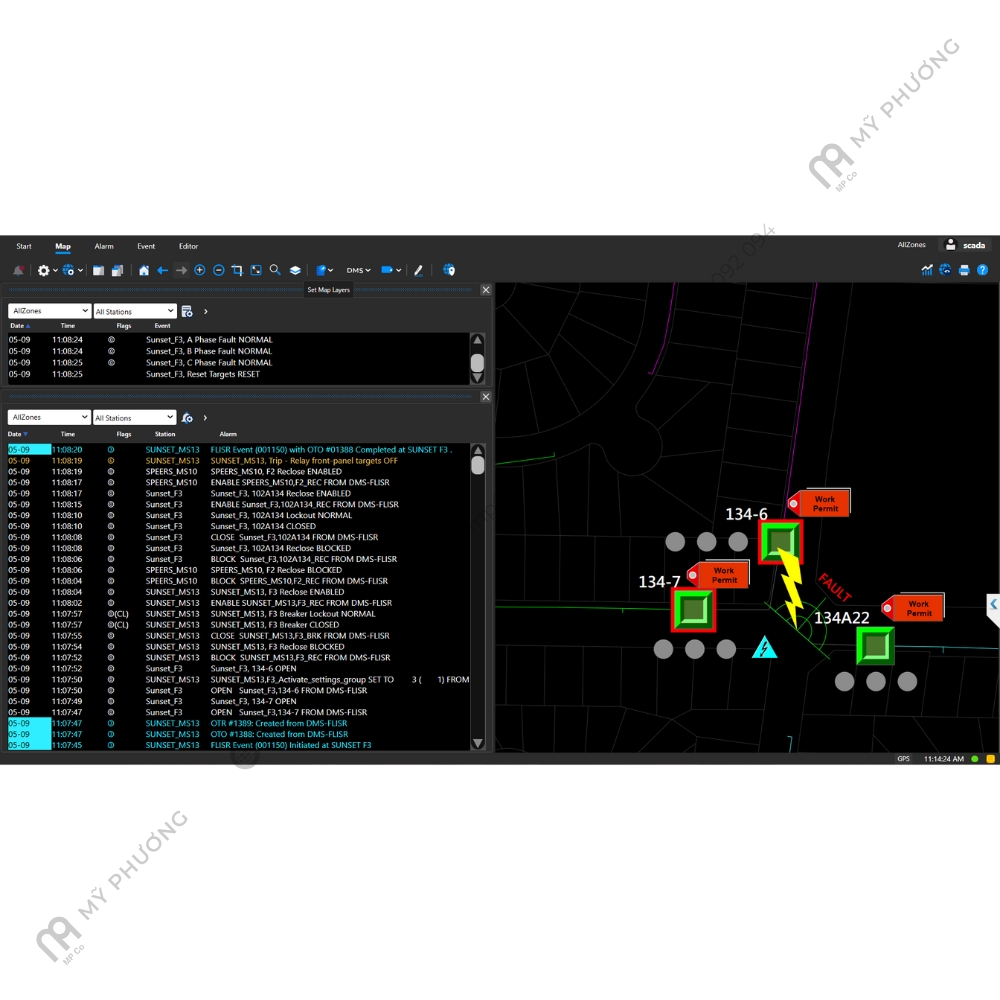Expand AllZones dropdown in event panel
This screenshot has width=1000, height=1000.
(x=49, y=311)
